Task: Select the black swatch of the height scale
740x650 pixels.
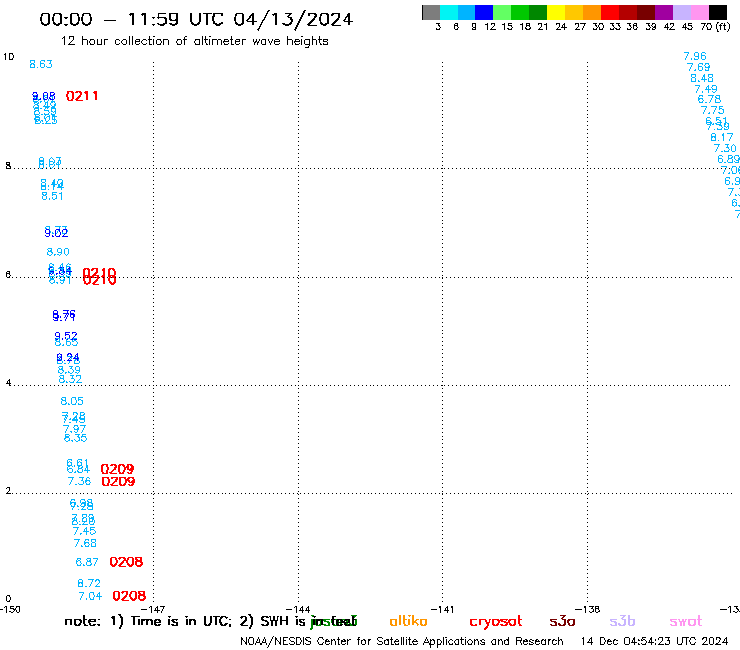Action: (718, 12)
